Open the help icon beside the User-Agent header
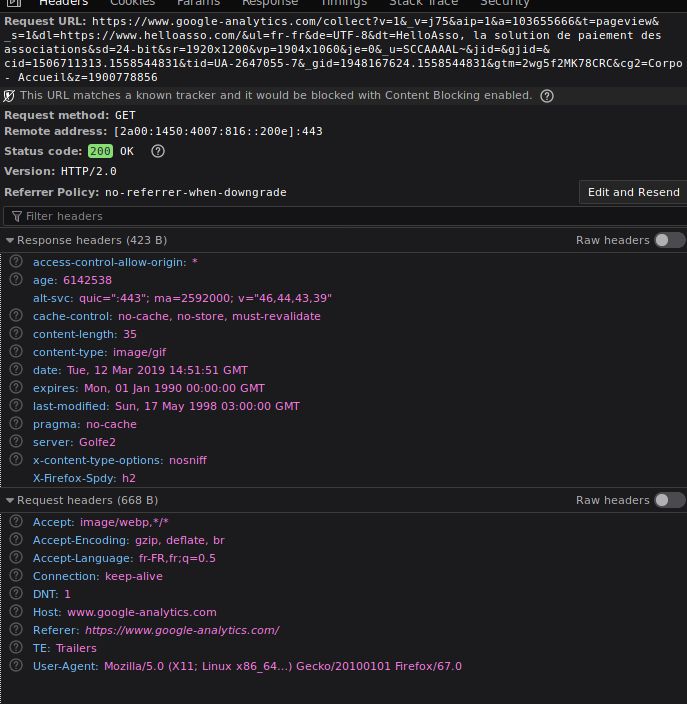This screenshot has width=687, height=704. click(16, 666)
